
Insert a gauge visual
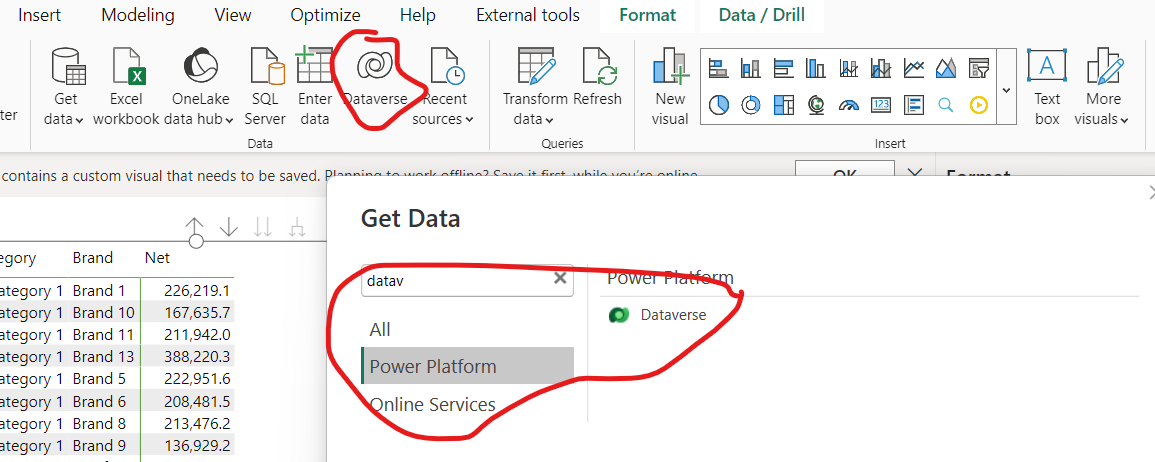tap(849, 105)
